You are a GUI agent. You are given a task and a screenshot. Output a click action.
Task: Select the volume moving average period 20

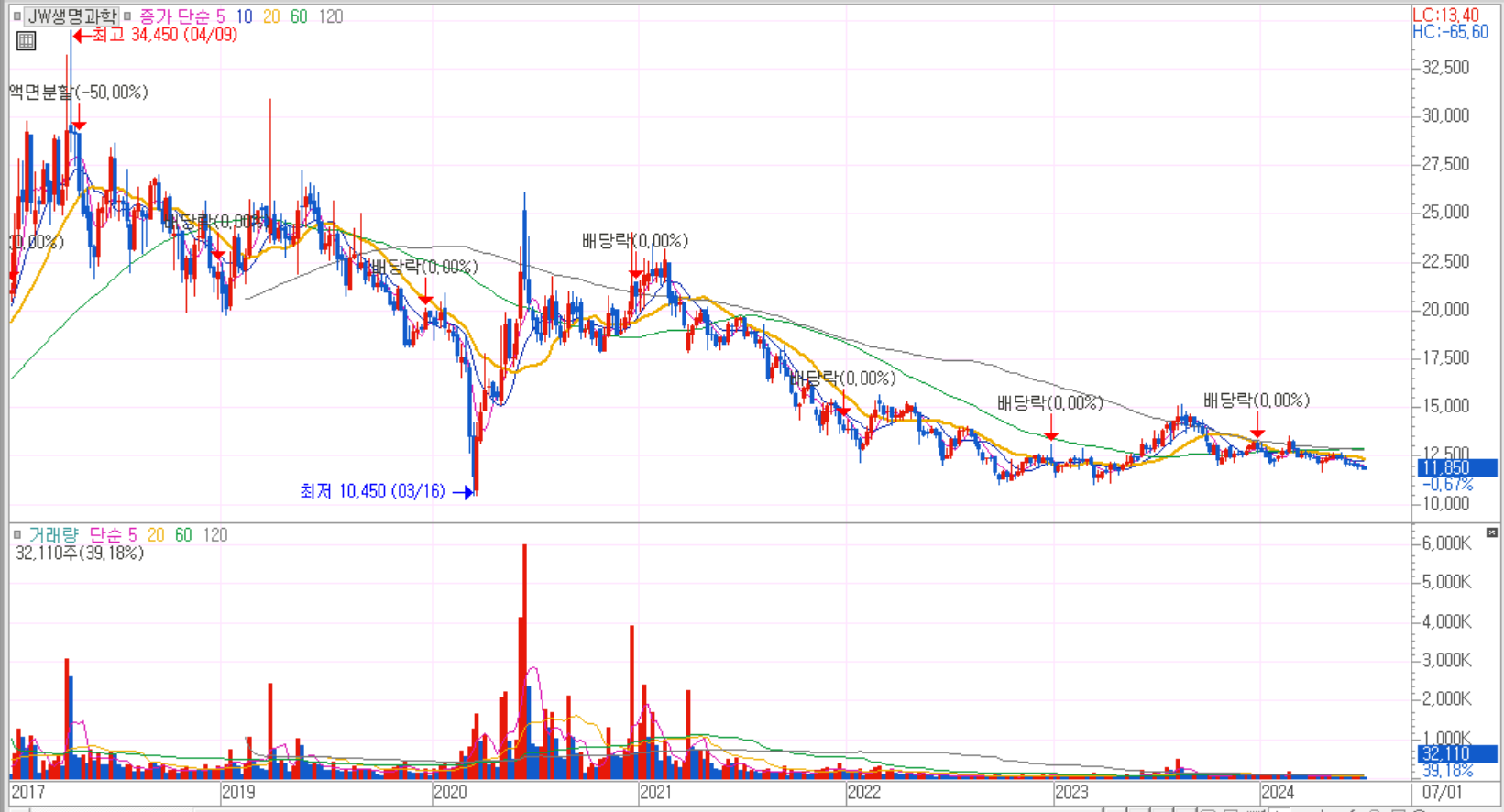coord(156,535)
